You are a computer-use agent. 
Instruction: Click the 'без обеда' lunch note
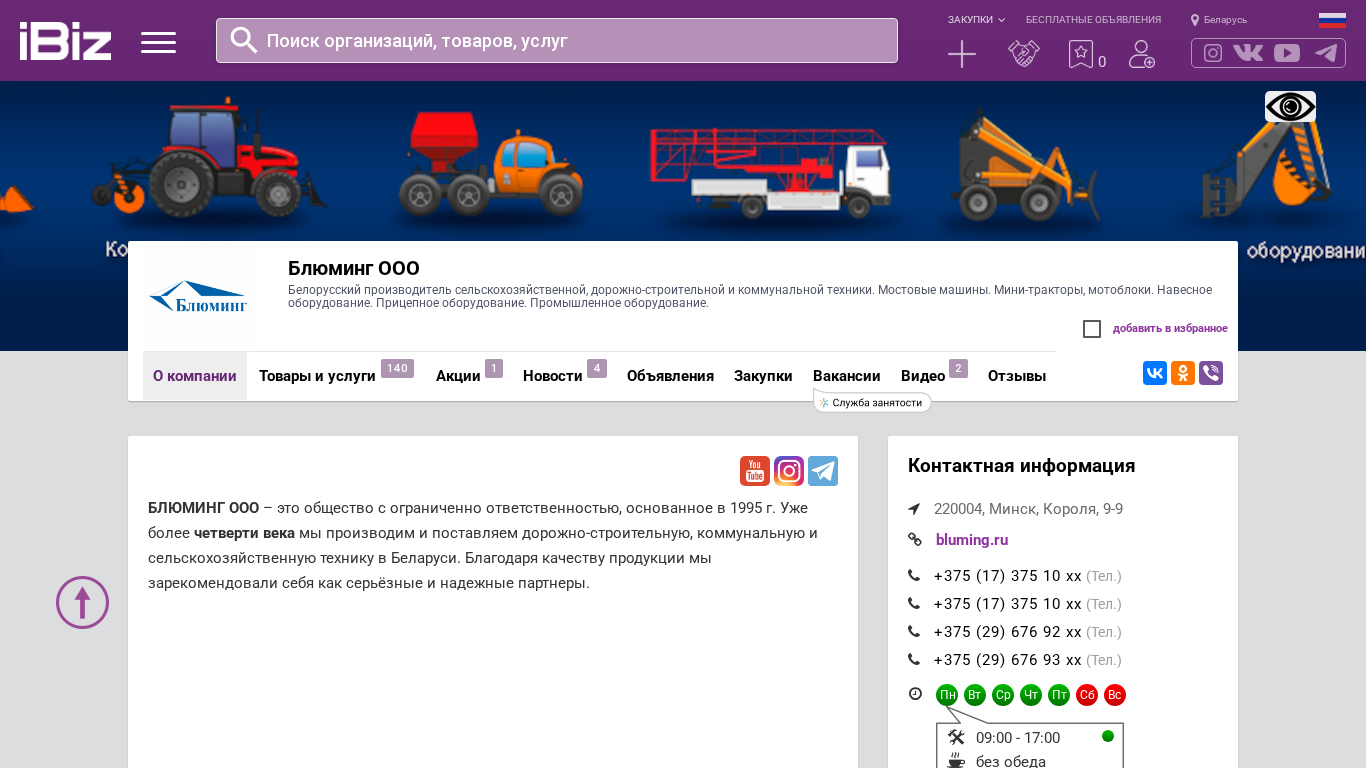tap(1011, 762)
